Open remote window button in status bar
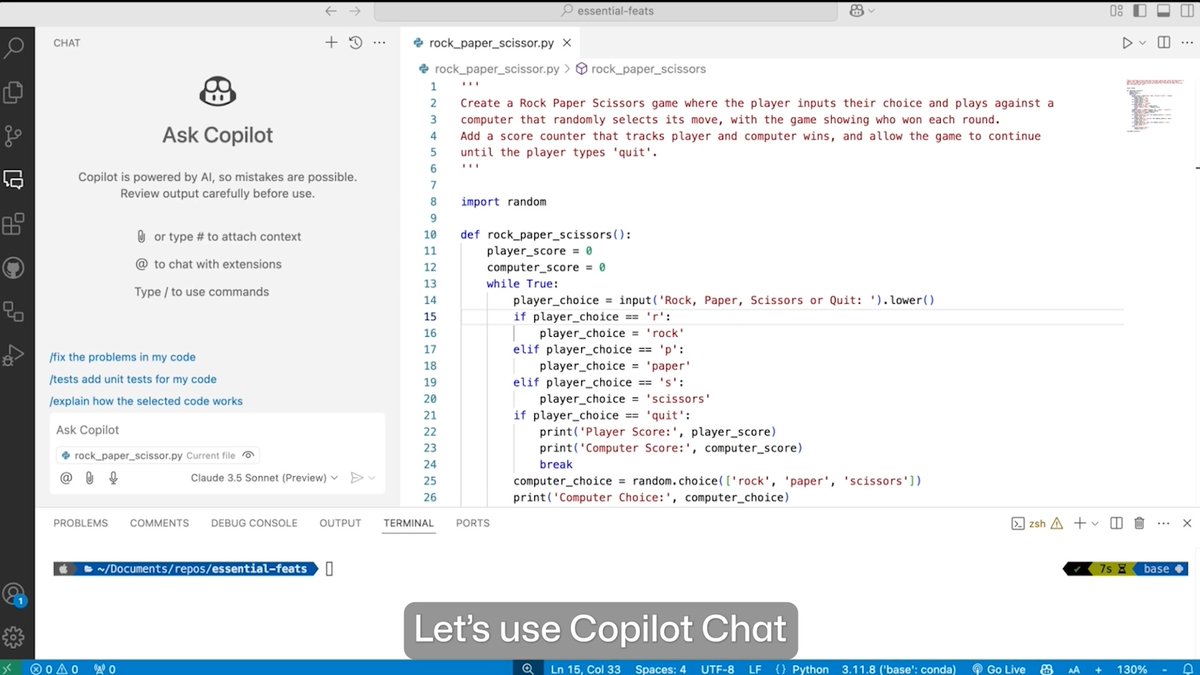Viewport: 1200px width, 675px height. tap(9, 669)
